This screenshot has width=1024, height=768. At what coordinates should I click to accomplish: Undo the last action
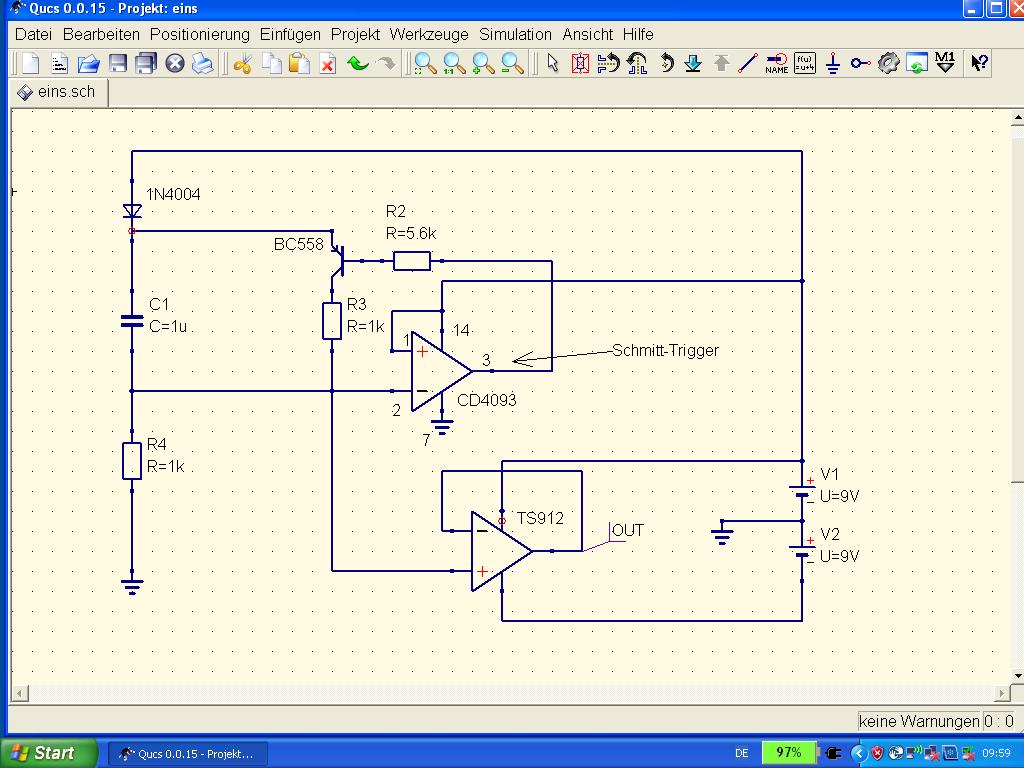[357, 63]
